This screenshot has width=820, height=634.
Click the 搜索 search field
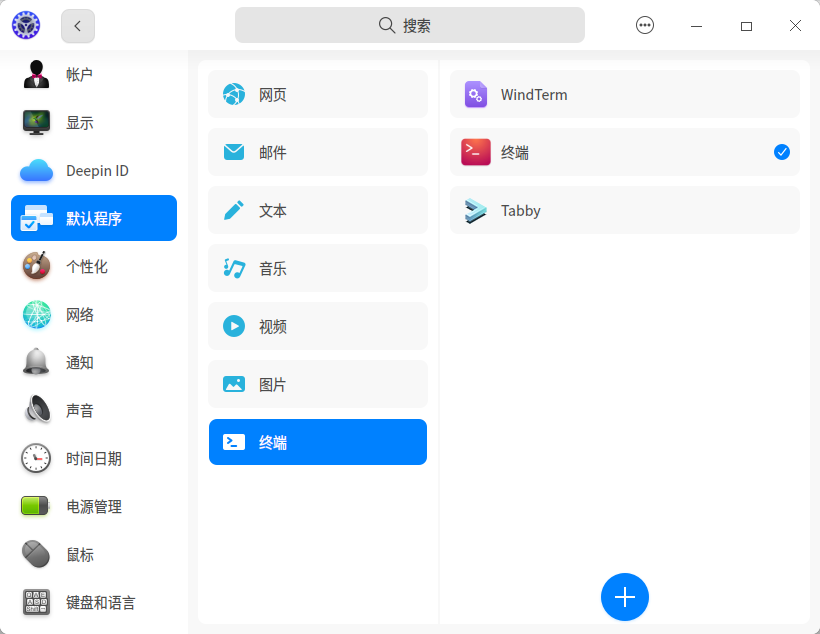410,25
